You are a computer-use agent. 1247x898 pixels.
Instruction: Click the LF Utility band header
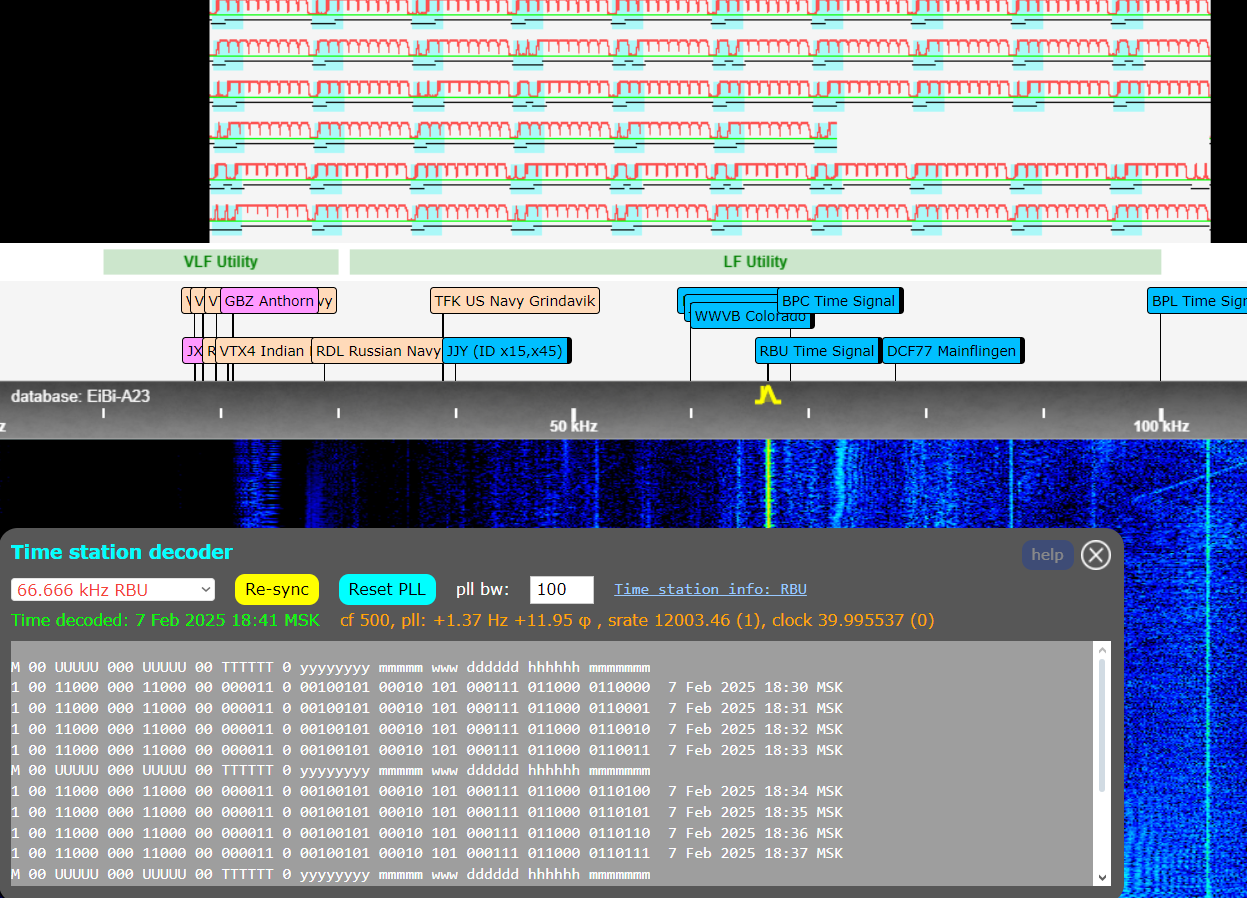click(754, 261)
